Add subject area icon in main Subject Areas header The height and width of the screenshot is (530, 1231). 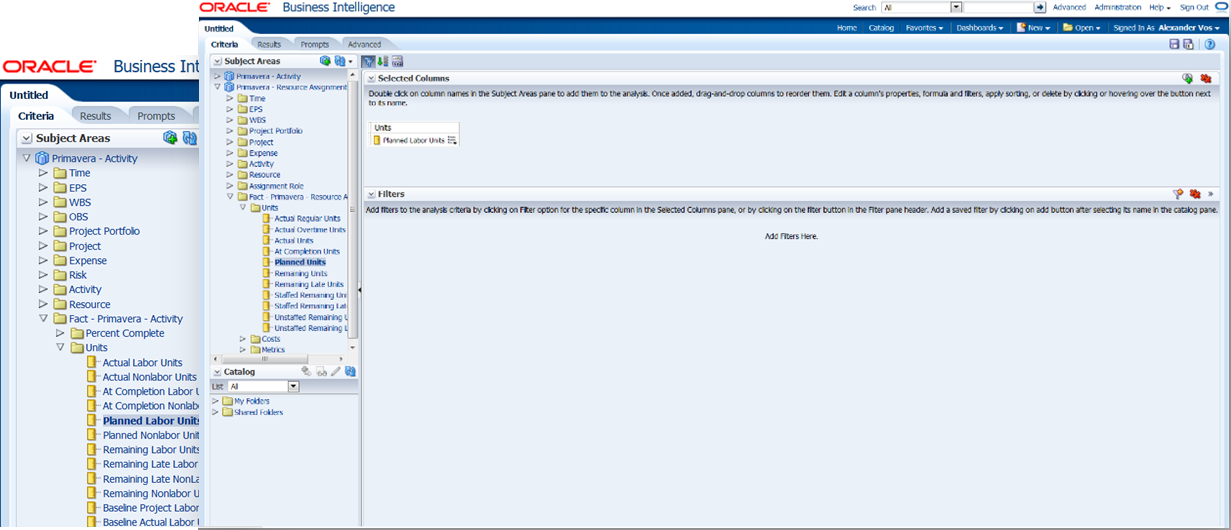pyautogui.click(x=326, y=61)
